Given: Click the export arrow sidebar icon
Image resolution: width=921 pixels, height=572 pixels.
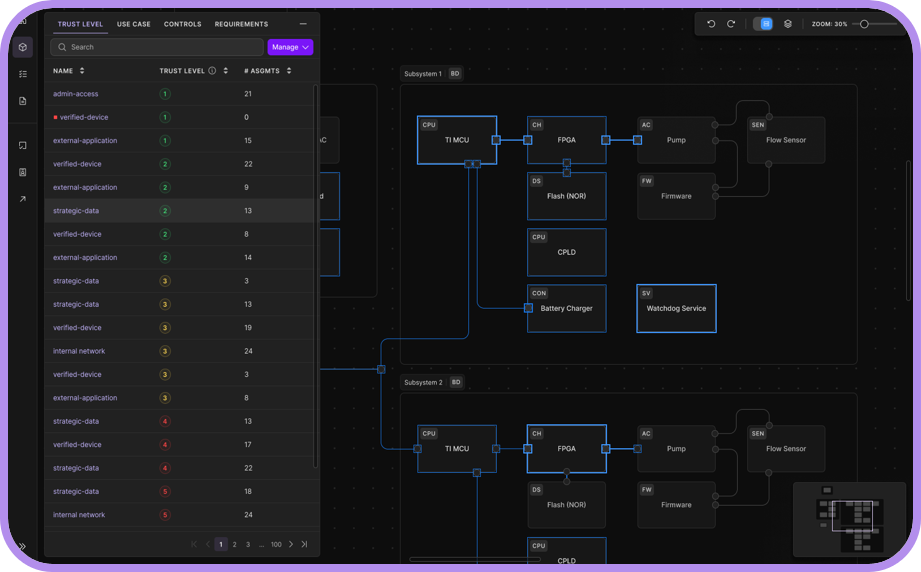Looking at the screenshot, I should point(22,199).
